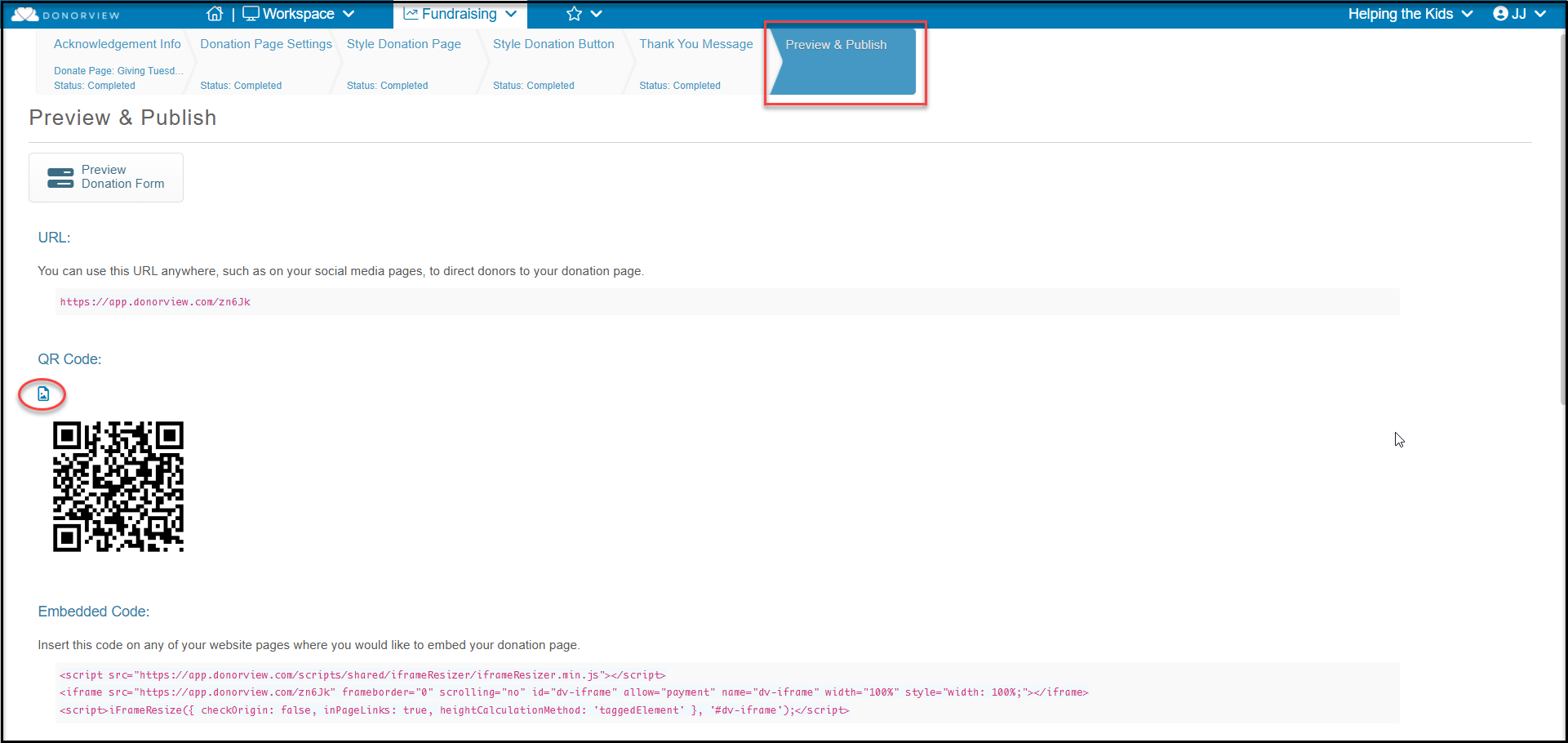1568x743 pixels.
Task: Click the Embedded Code: section label
Action: (94, 612)
